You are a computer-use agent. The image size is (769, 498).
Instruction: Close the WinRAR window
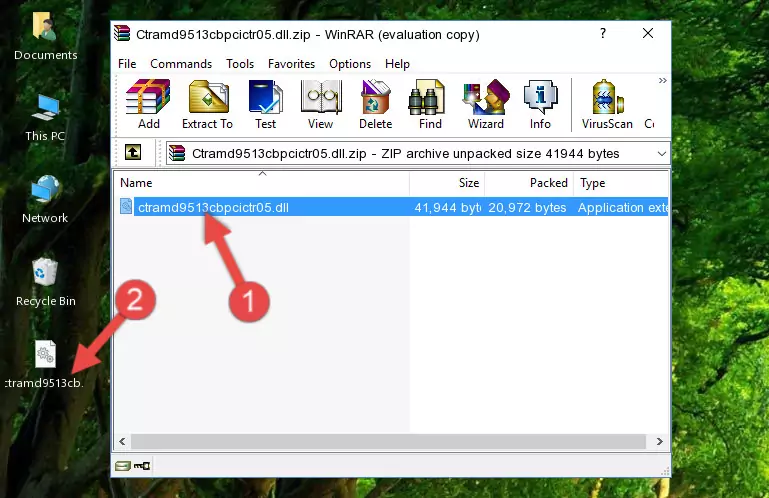(x=648, y=33)
